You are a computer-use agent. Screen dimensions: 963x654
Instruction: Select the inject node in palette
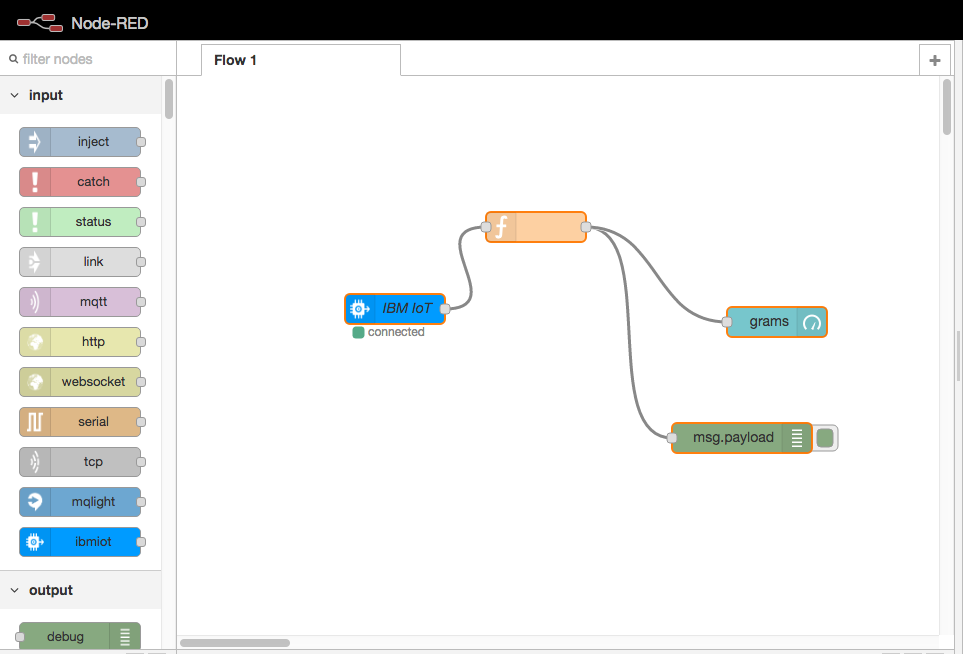(x=80, y=142)
